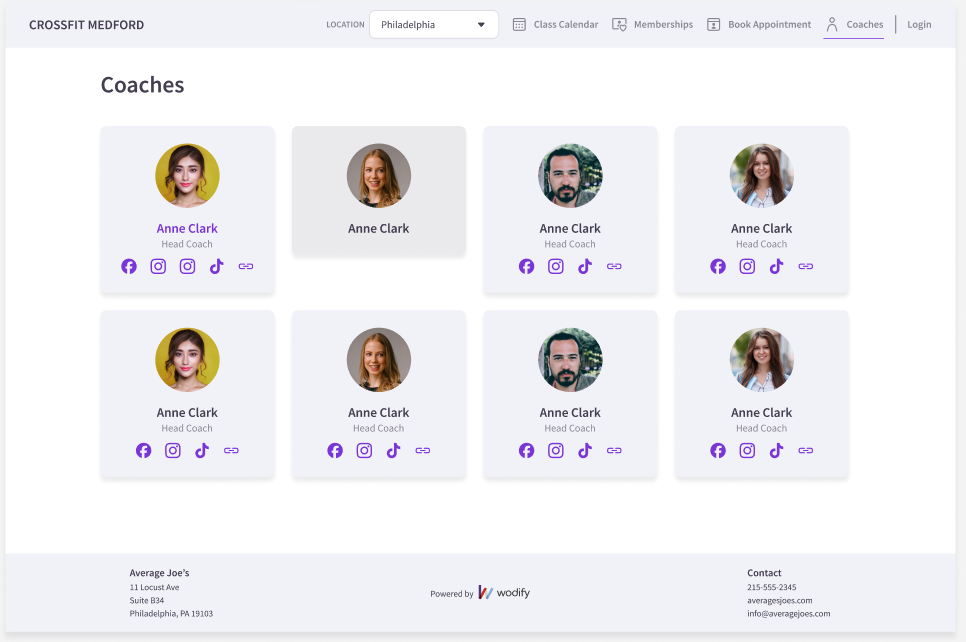Viewport: 966px width, 642px height.
Task: Click Anne Clark name on the gray hovered card
Action: click(x=379, y=229)
